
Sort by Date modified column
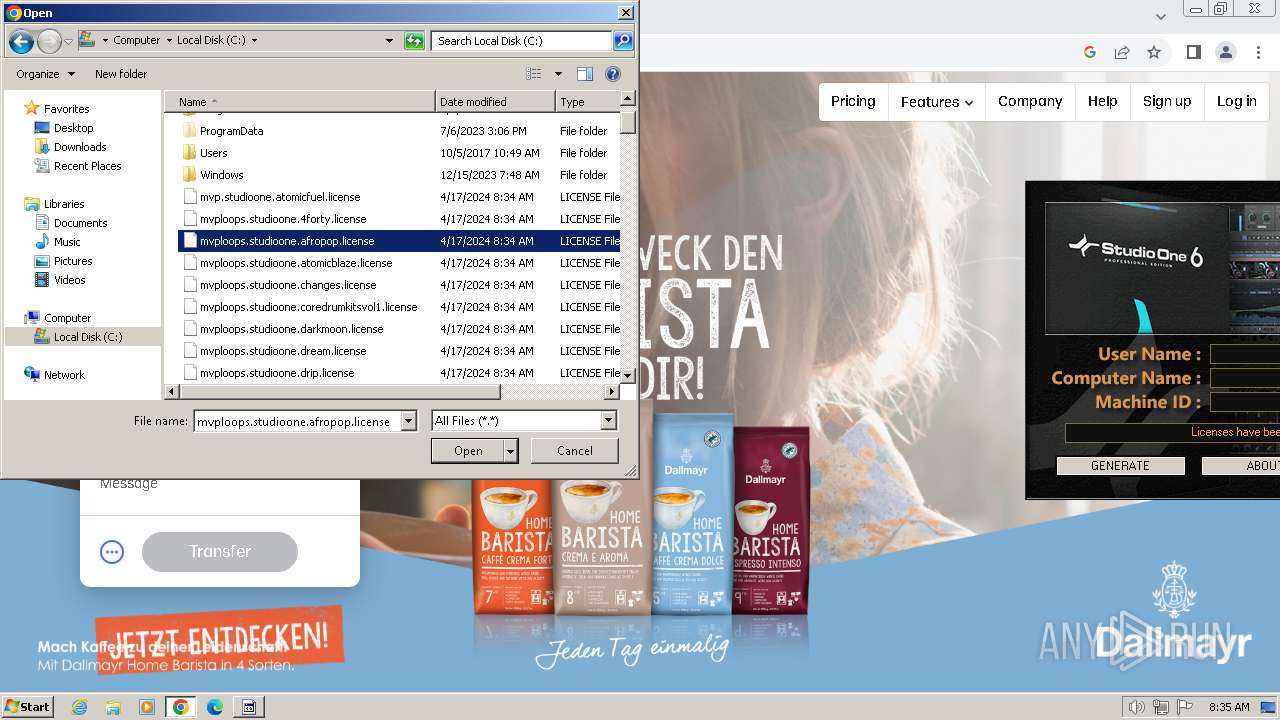pos(495,102)
